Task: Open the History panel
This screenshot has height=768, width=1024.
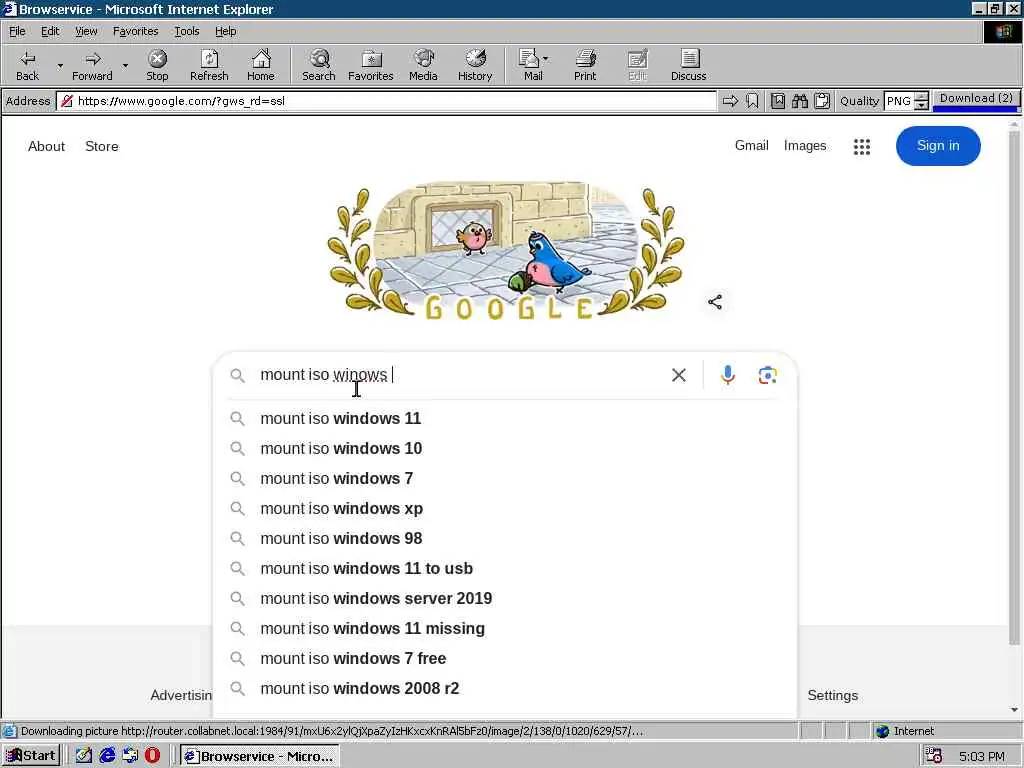Action: point(475,65)
